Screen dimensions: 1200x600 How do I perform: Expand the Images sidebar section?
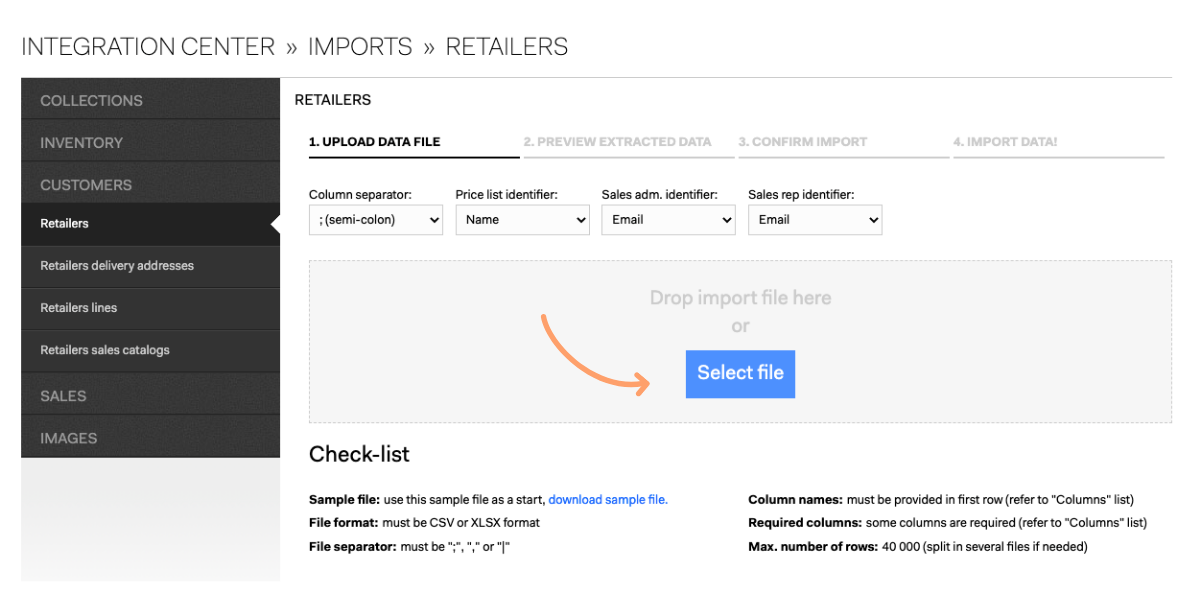[x=150, y=437]
